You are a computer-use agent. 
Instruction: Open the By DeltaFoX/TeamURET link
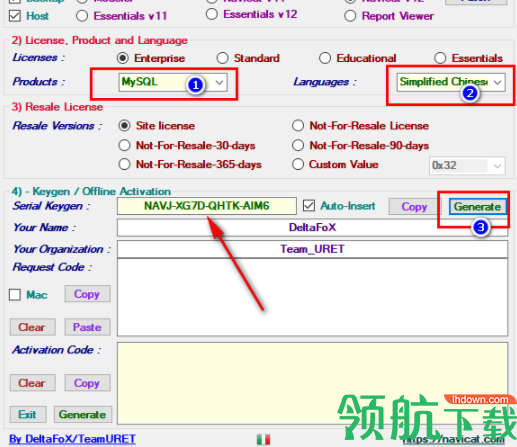click(72, 439)
